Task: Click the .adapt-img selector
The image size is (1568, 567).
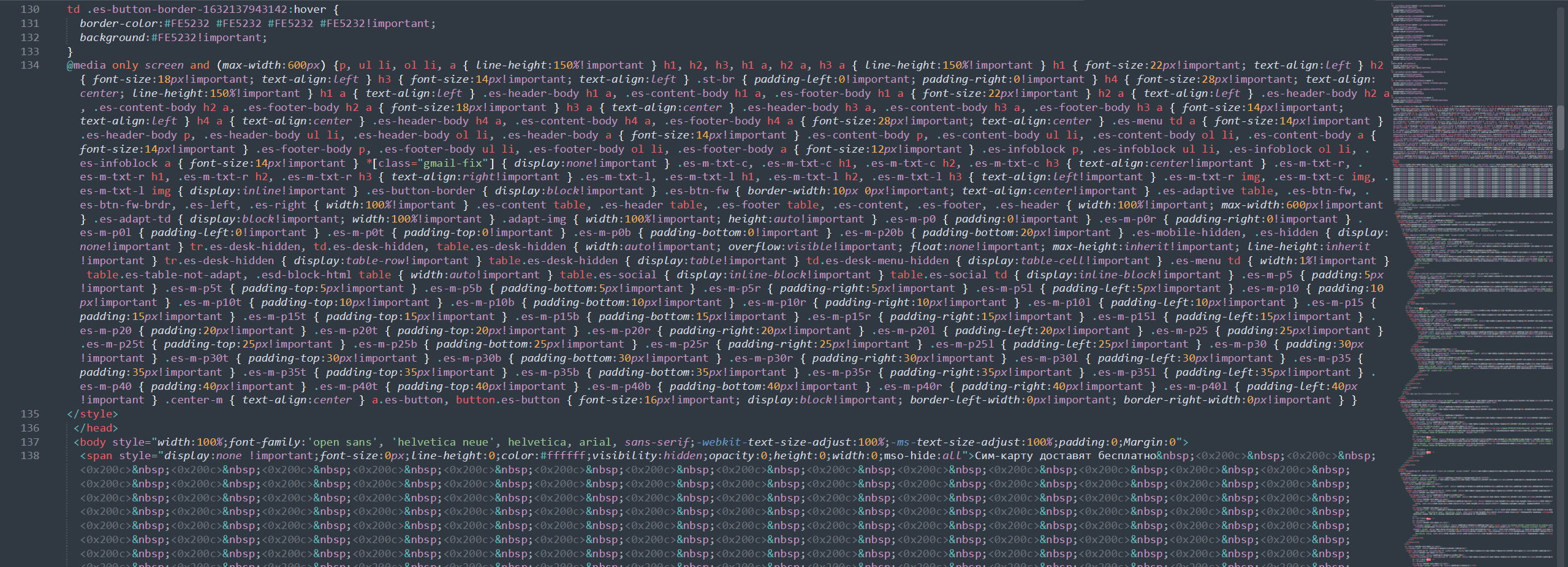Action: tap(534, 219)
